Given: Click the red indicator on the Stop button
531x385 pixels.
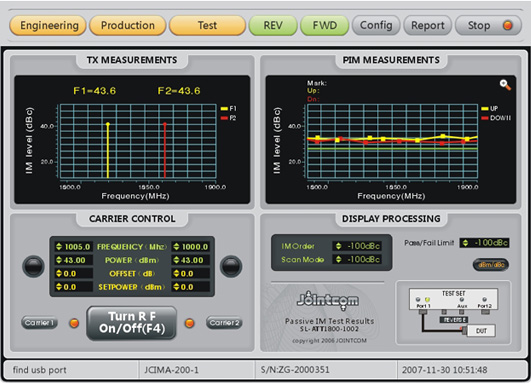Looking at the screenshot, I should [507, 25].
